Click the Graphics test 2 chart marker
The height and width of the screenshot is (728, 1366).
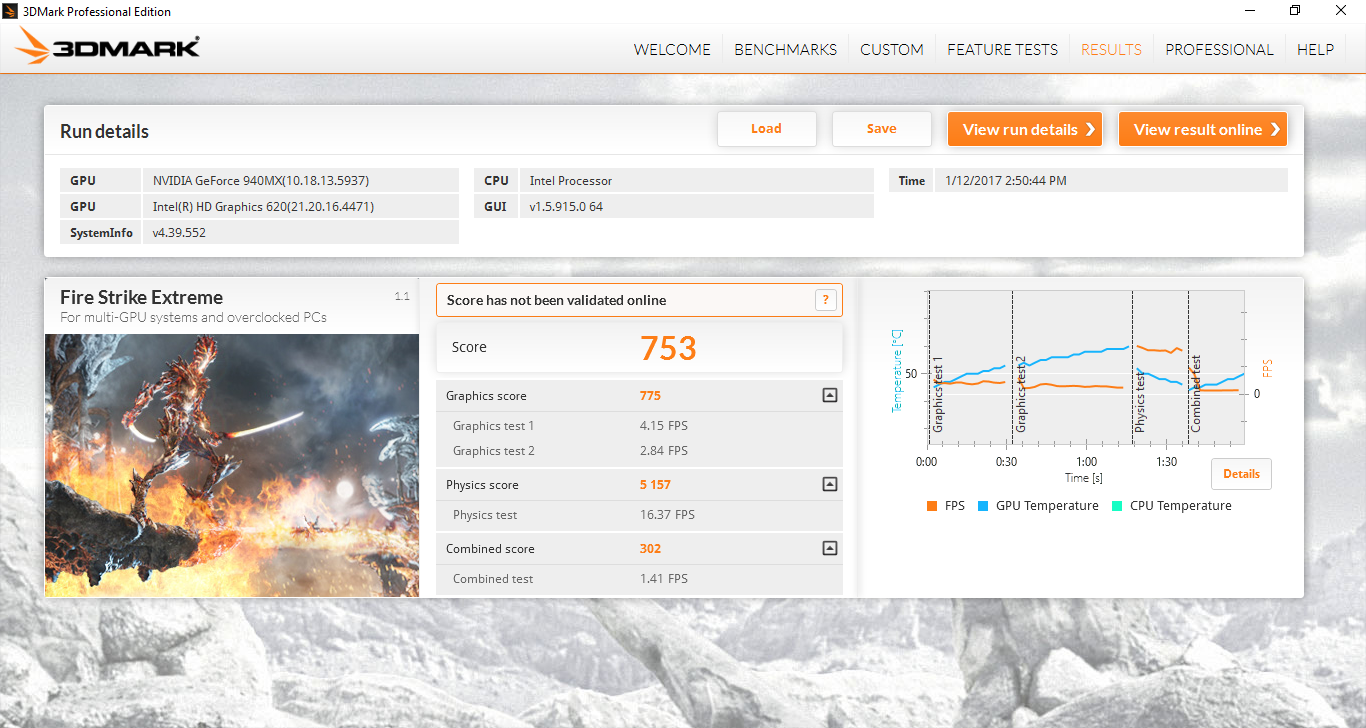tap(1021, 394)
